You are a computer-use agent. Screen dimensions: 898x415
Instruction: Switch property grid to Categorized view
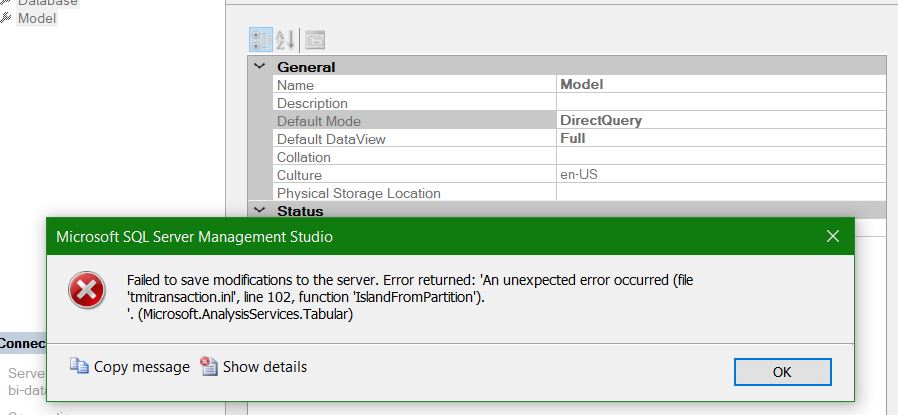(261, 39)
